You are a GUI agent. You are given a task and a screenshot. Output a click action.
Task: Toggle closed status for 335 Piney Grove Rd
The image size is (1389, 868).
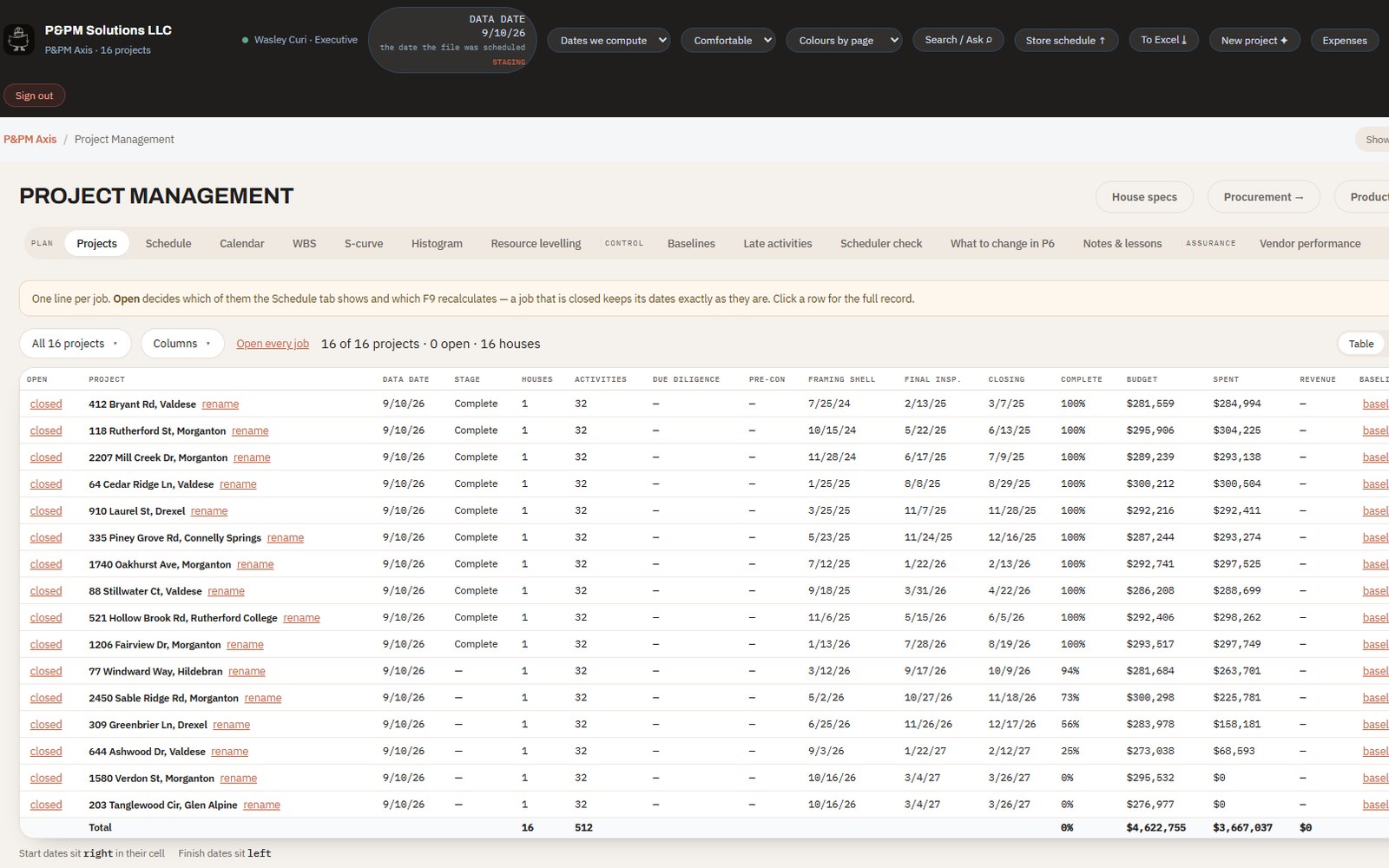(x=46, y=537)
